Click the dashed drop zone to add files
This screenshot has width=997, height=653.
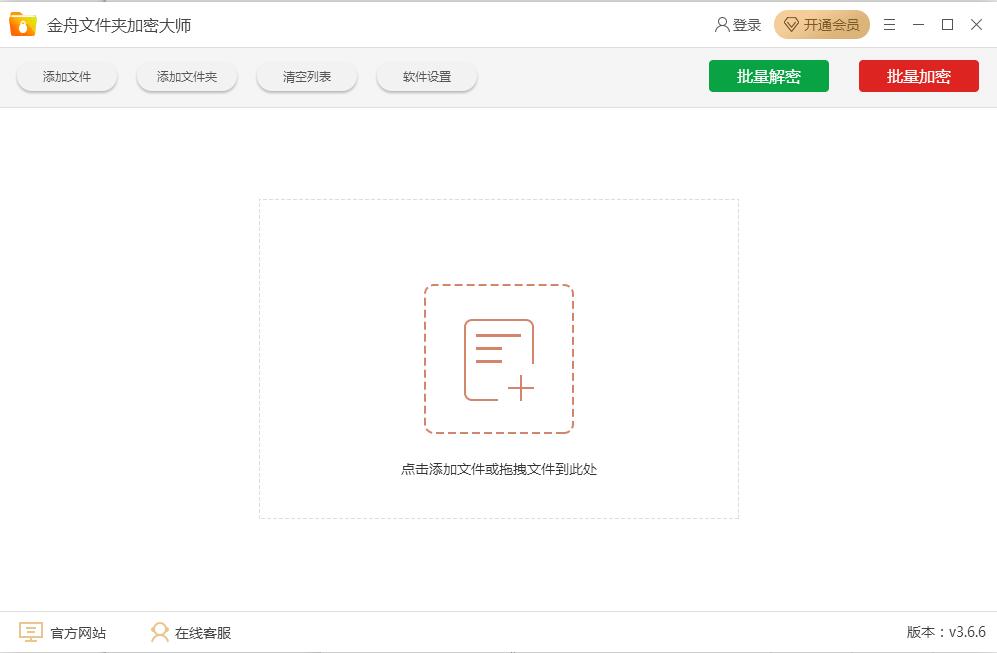point(499,468)
